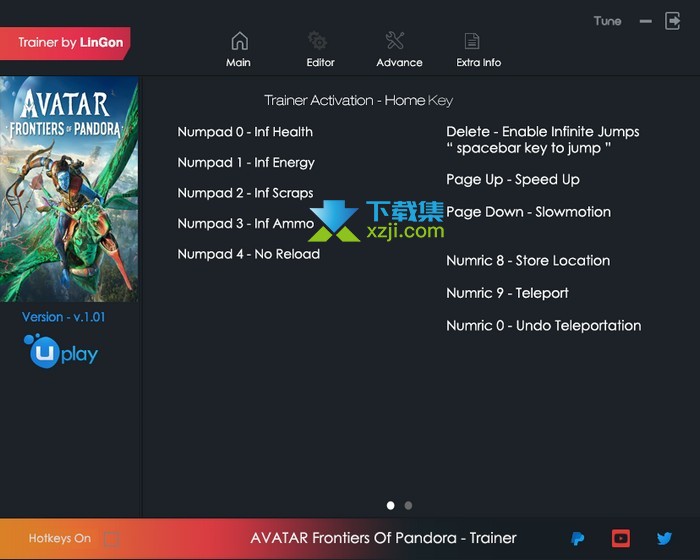Switch to the Advance tab label
The width and height of the screenshot is (700, 560).
coord(399,63)
